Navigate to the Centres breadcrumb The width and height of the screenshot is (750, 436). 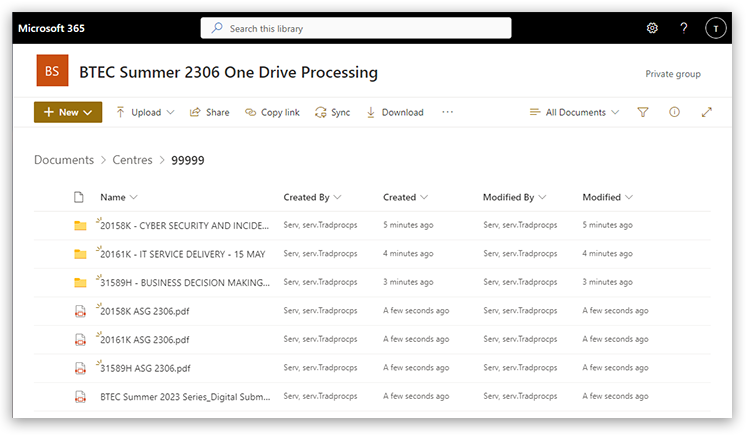click(132, 160)
